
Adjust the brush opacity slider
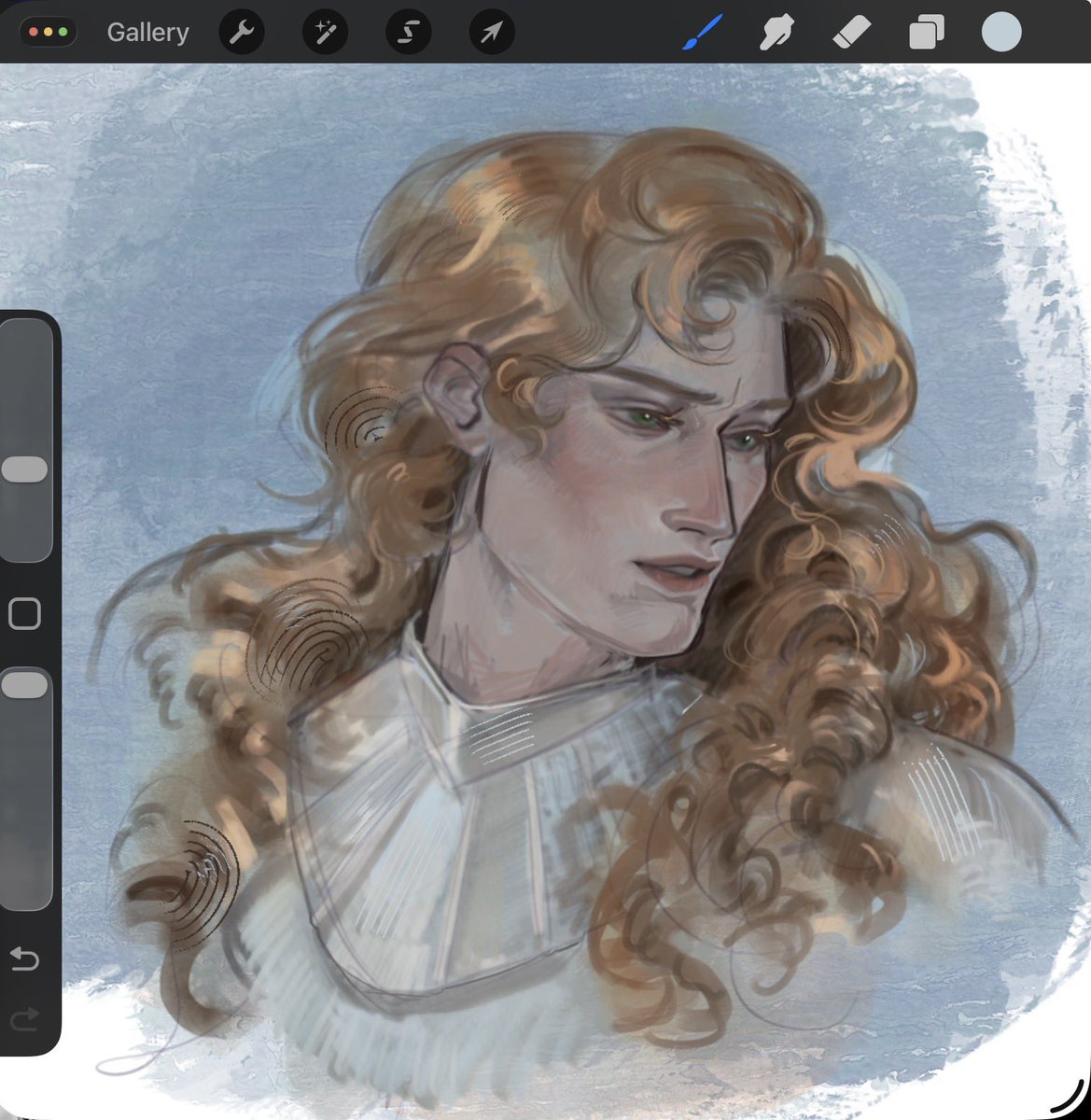pos(25,684)
